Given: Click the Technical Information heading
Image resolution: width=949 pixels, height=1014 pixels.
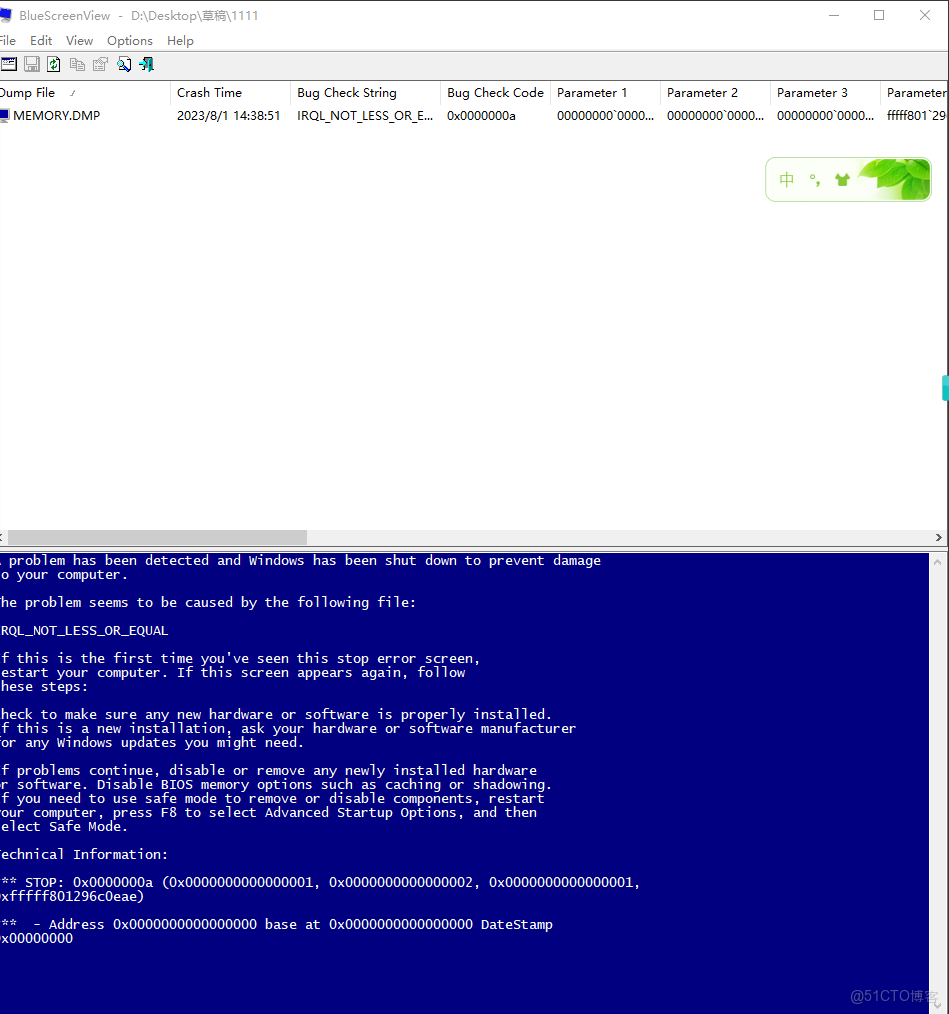Looking at the screenshot, I should coord(84,854).
